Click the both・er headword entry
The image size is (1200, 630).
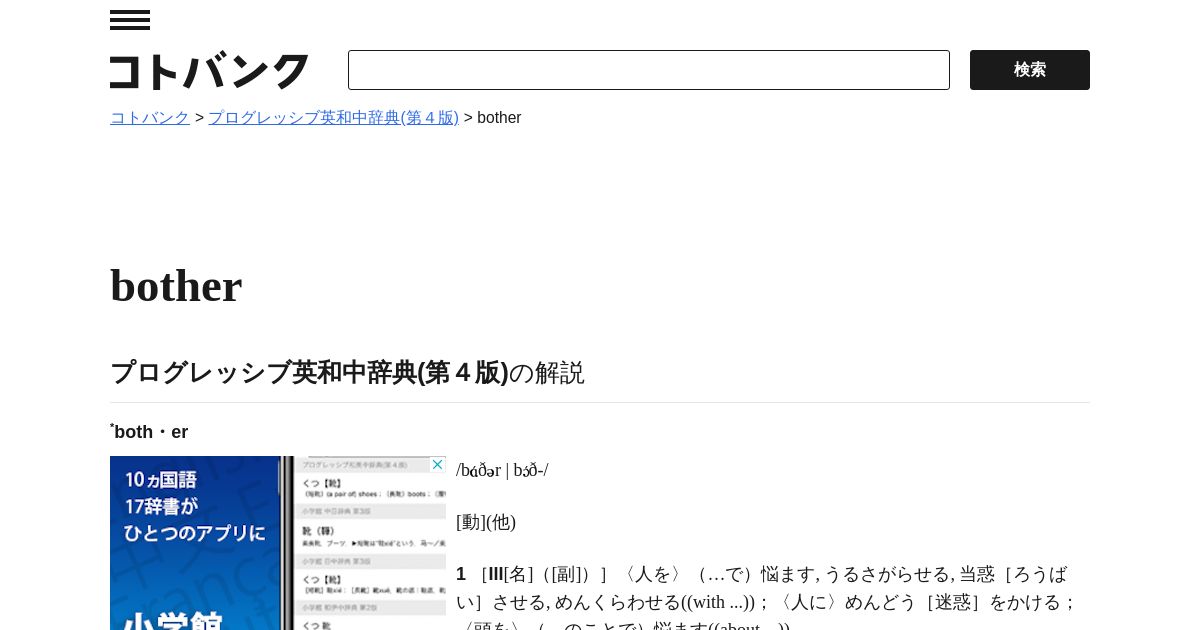[149, 432]
